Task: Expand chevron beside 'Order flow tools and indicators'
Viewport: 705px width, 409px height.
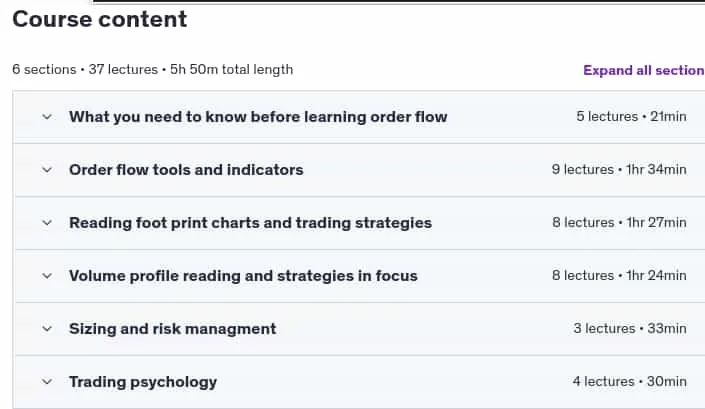Action: (x=47, y=170)
